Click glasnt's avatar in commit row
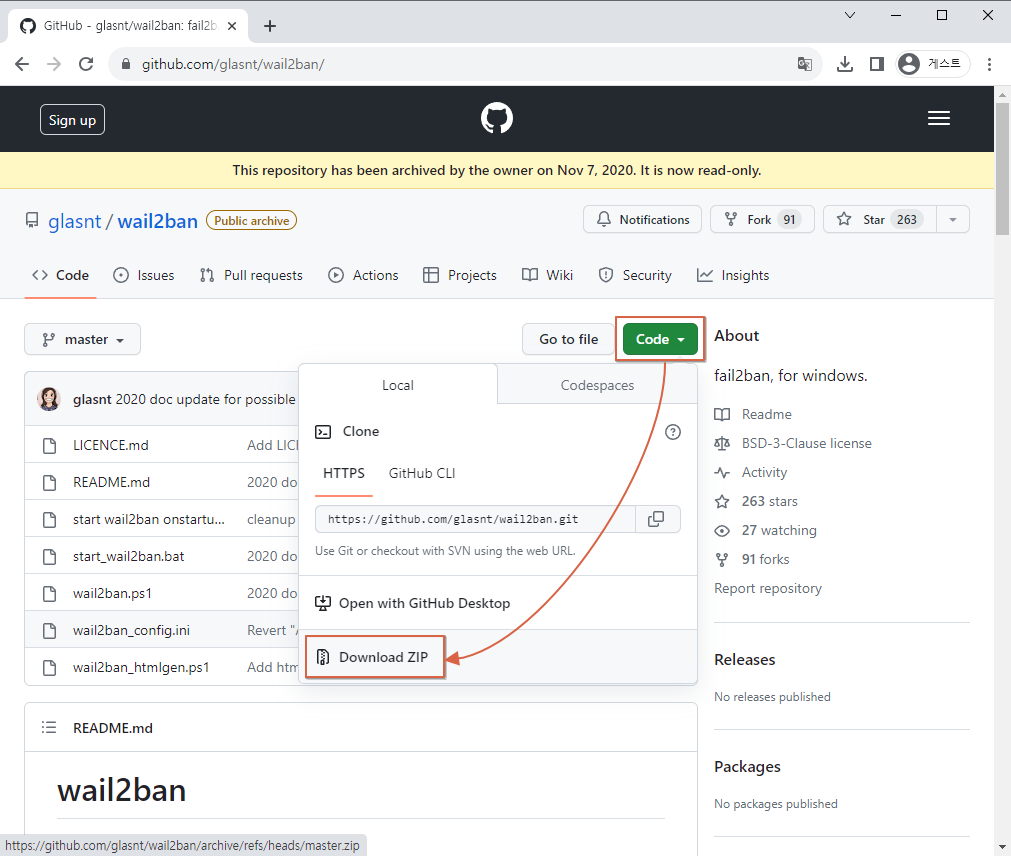Viewport: 1011px width, 856px height. [49, 399]
